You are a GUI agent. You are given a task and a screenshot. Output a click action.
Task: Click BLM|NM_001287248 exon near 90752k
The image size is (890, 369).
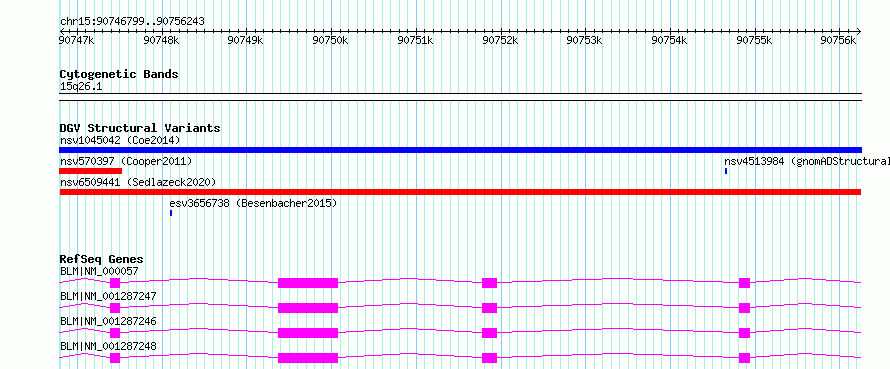click(489, 358)
